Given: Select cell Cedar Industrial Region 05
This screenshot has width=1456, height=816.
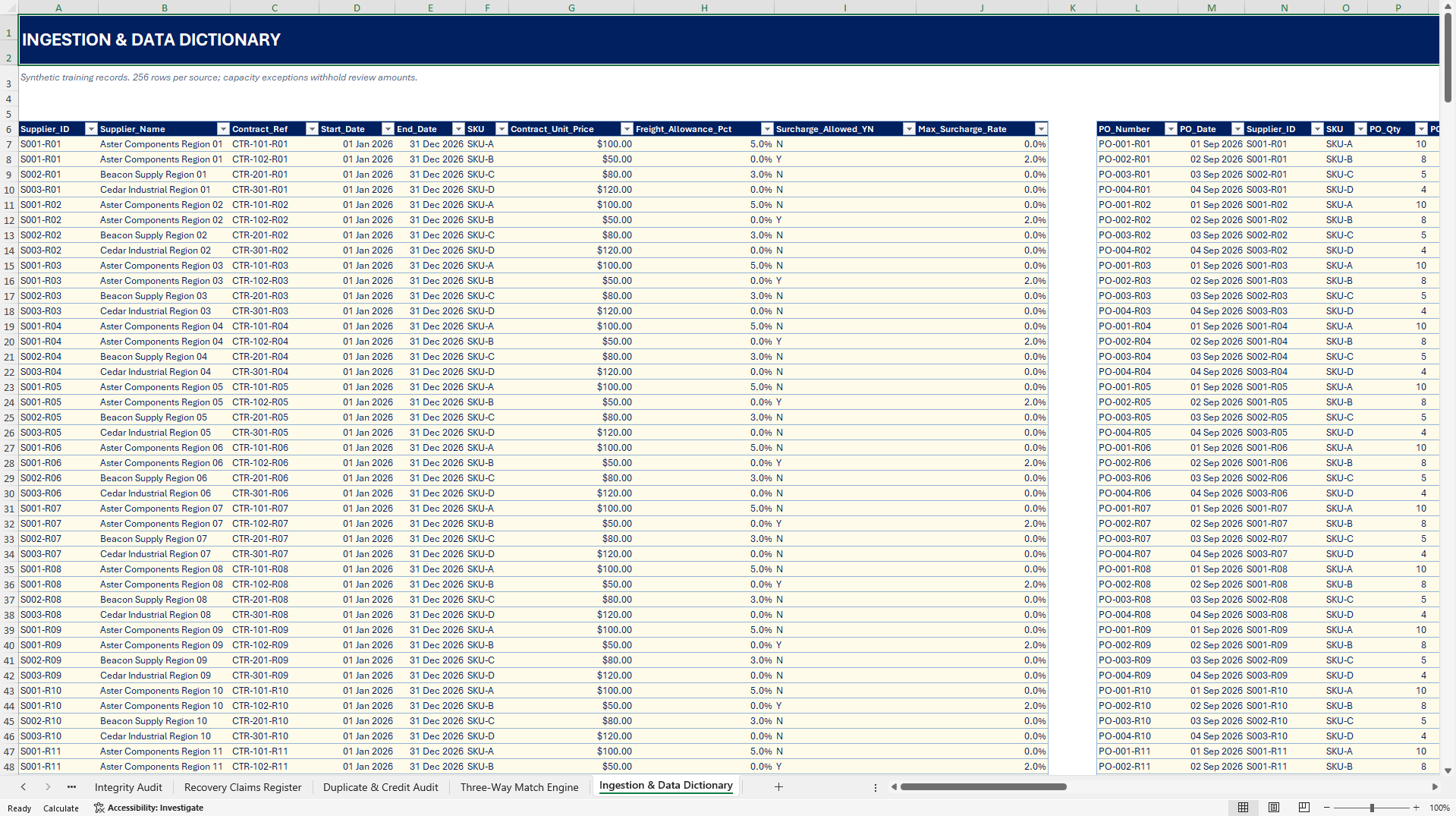Looking at the screenshot, I should (x=164, y=433).
